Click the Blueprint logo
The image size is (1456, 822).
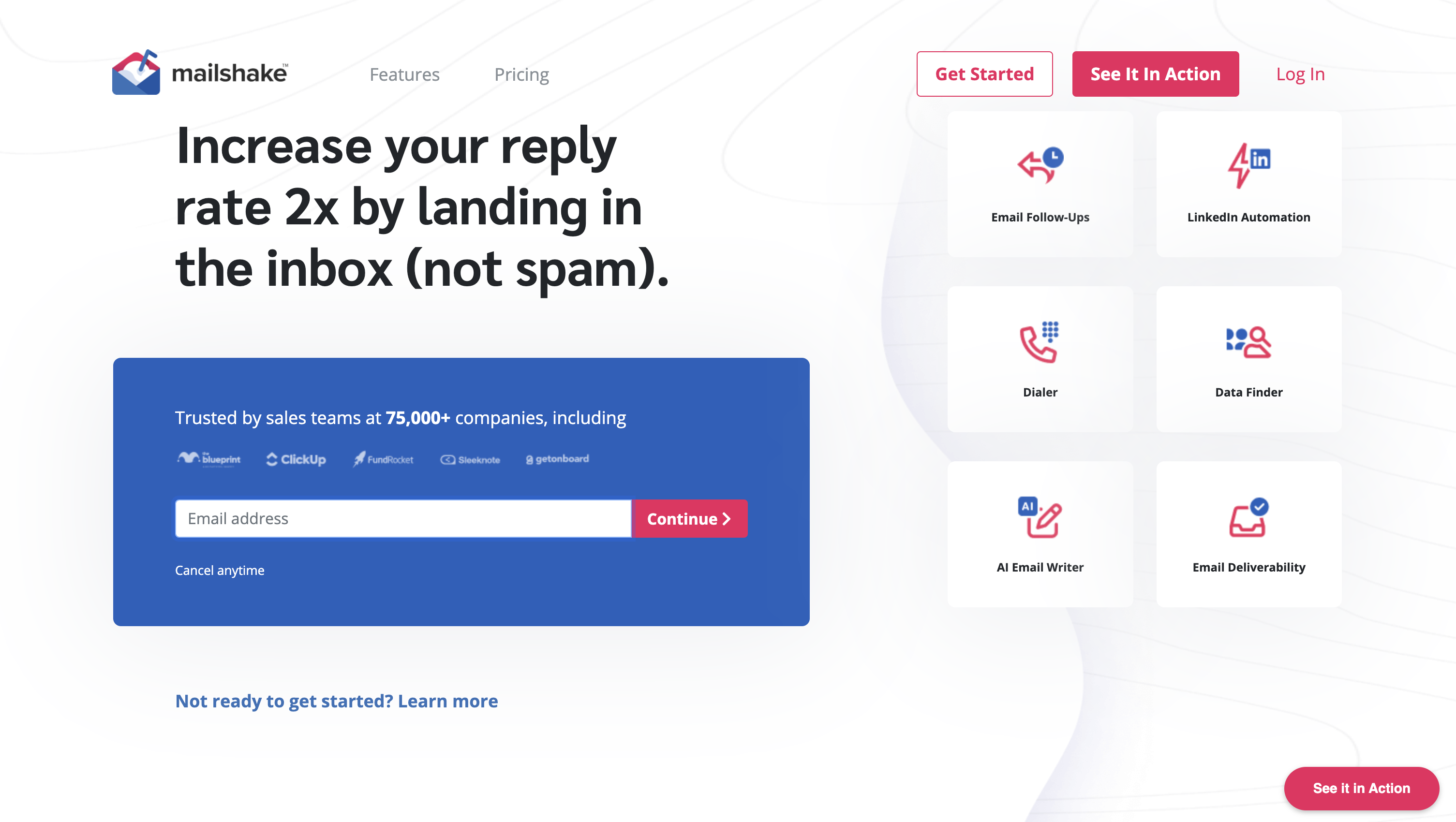(x=209, y=459)
